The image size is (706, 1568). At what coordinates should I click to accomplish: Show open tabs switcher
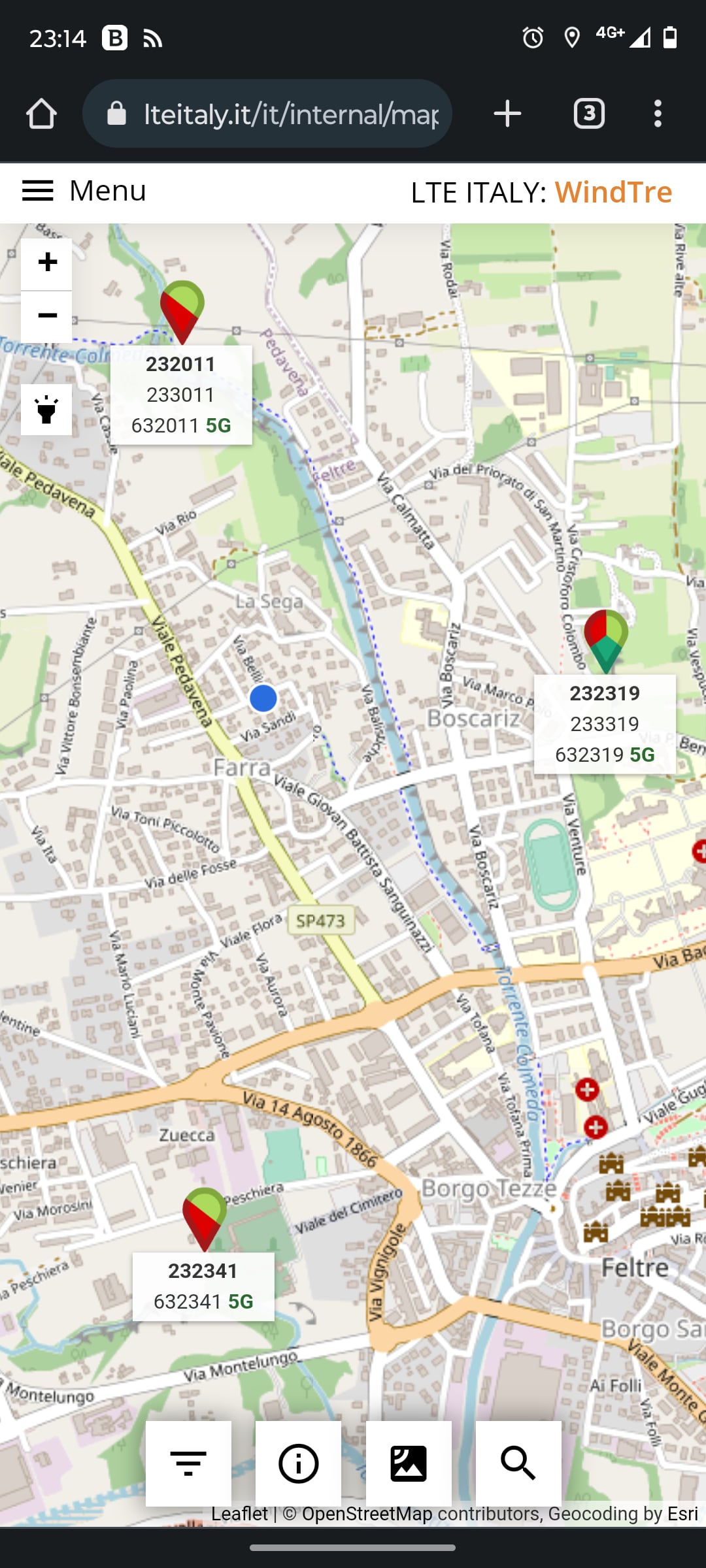click(x=589, y=114)
